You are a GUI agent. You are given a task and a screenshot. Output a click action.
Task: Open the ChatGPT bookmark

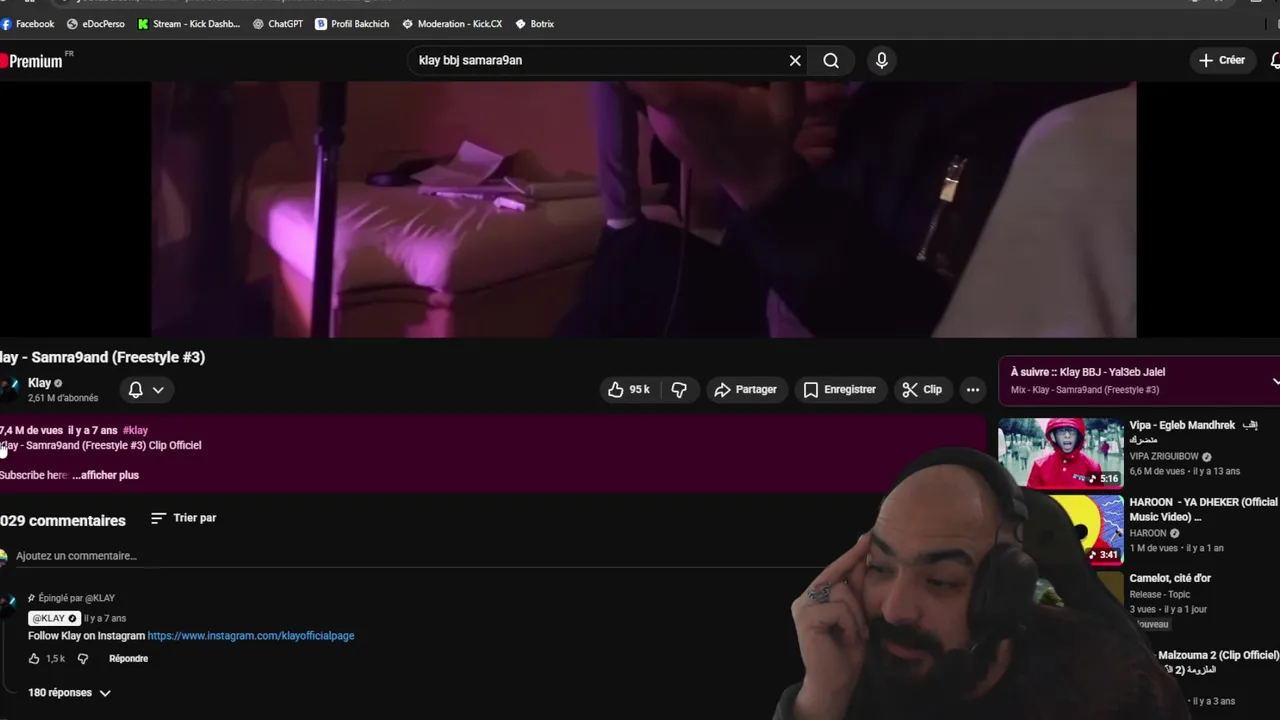(278, 24)
